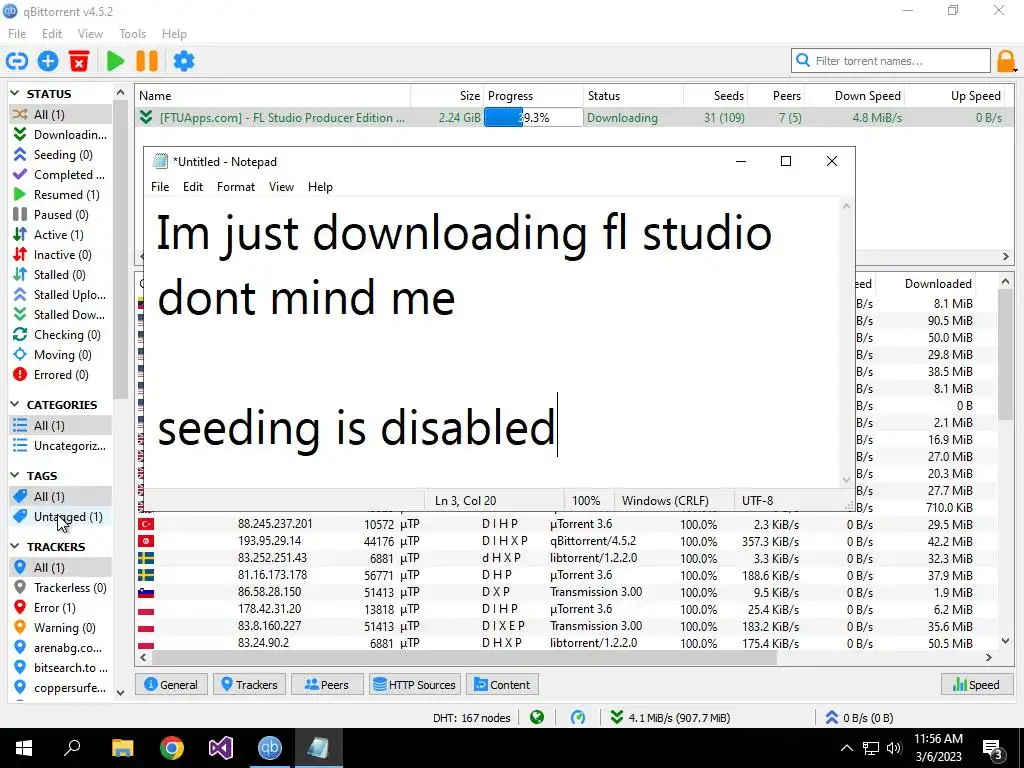Switch to the General tab

(x=171, y=685)
